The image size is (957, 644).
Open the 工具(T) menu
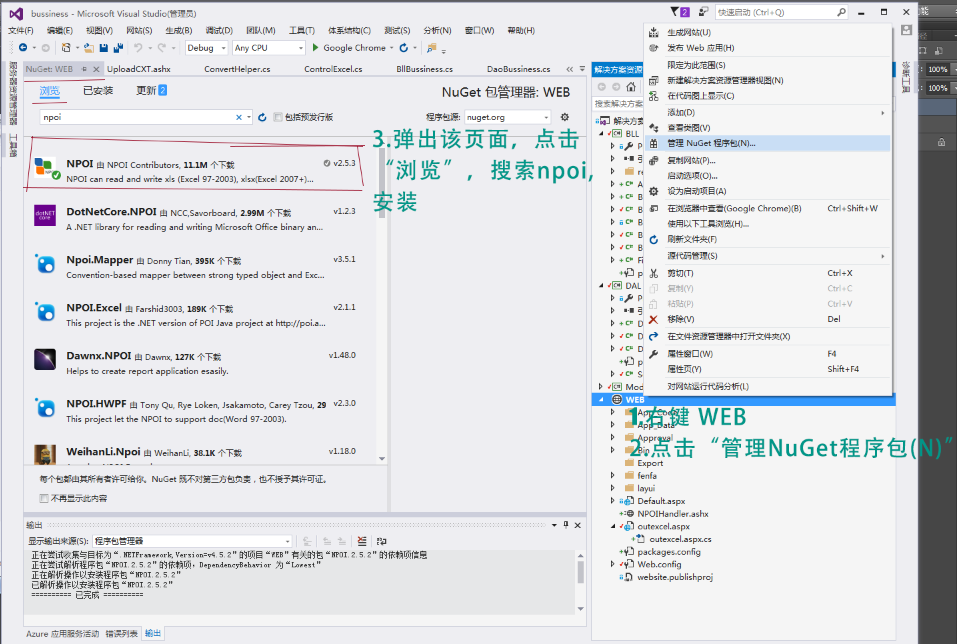tap(303, 30)
